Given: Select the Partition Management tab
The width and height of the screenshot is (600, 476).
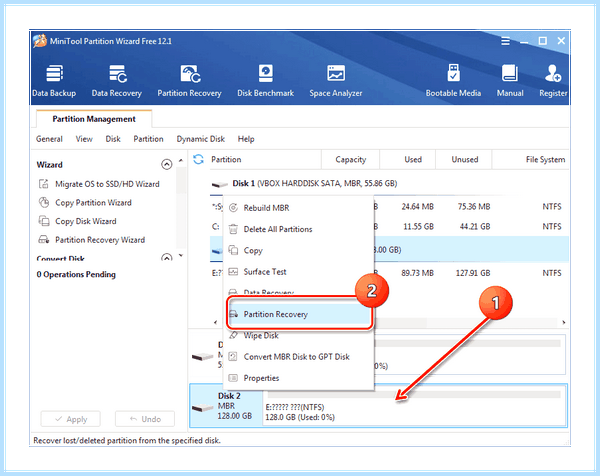Looking at the screenshot, I should (94, 119).
